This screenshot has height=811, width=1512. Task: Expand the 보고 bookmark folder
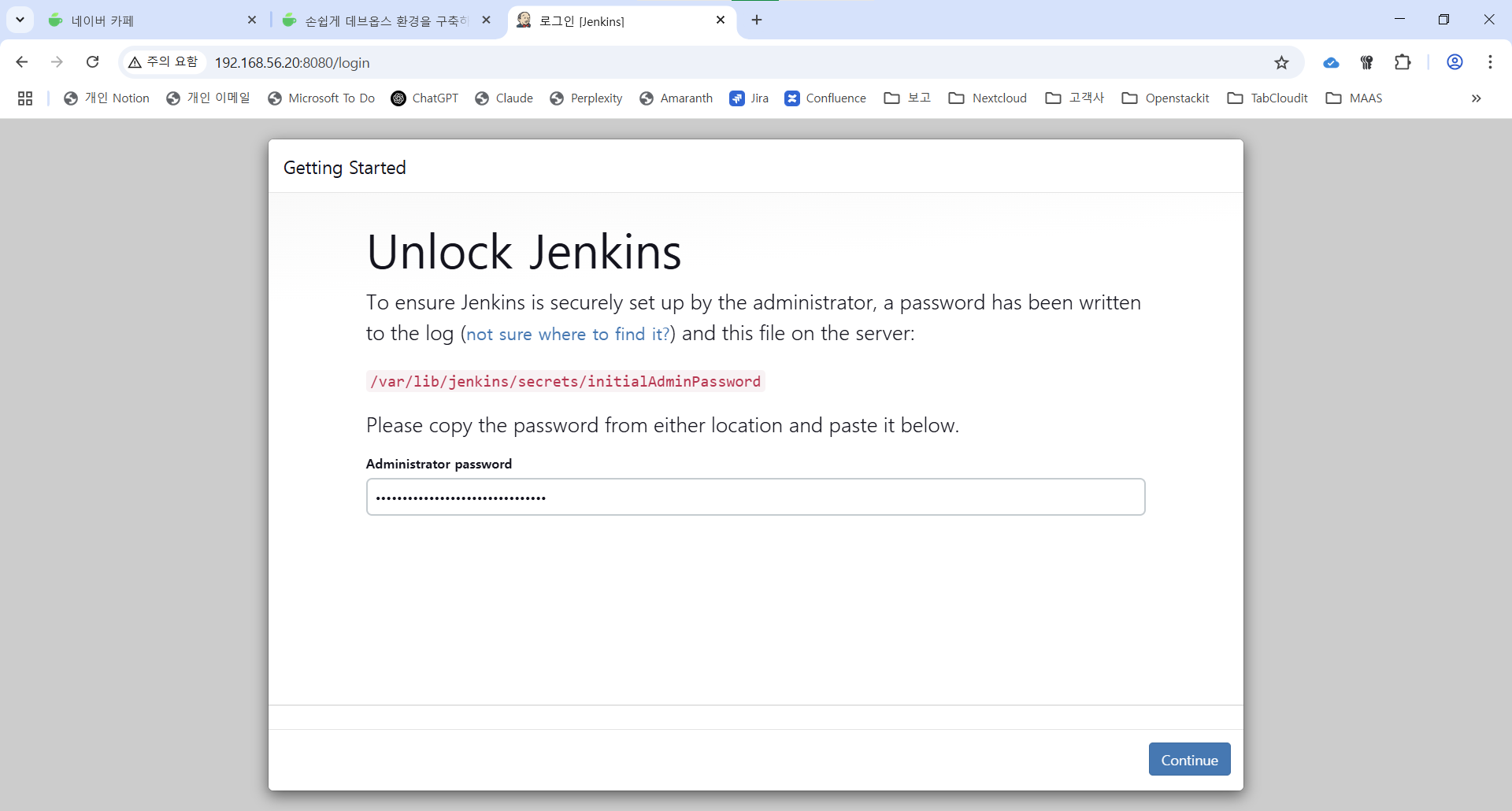tap(907, 98)
